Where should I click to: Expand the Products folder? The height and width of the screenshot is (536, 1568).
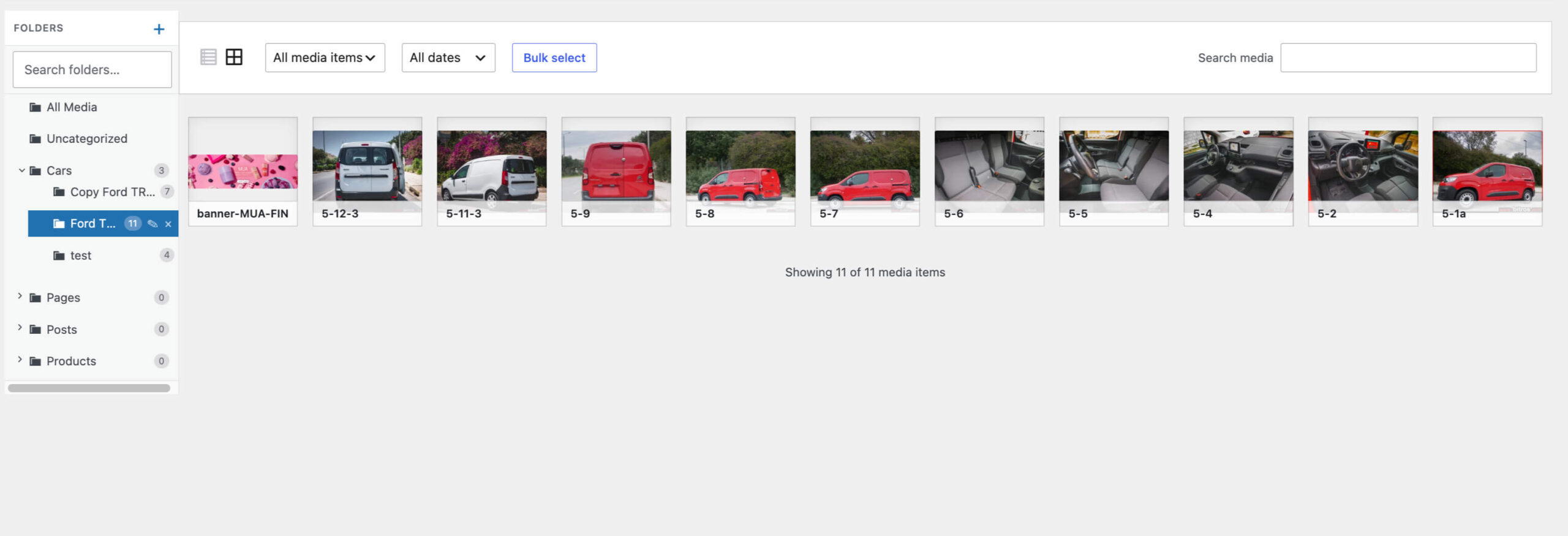pyautogui.click(x=20, y=360)
